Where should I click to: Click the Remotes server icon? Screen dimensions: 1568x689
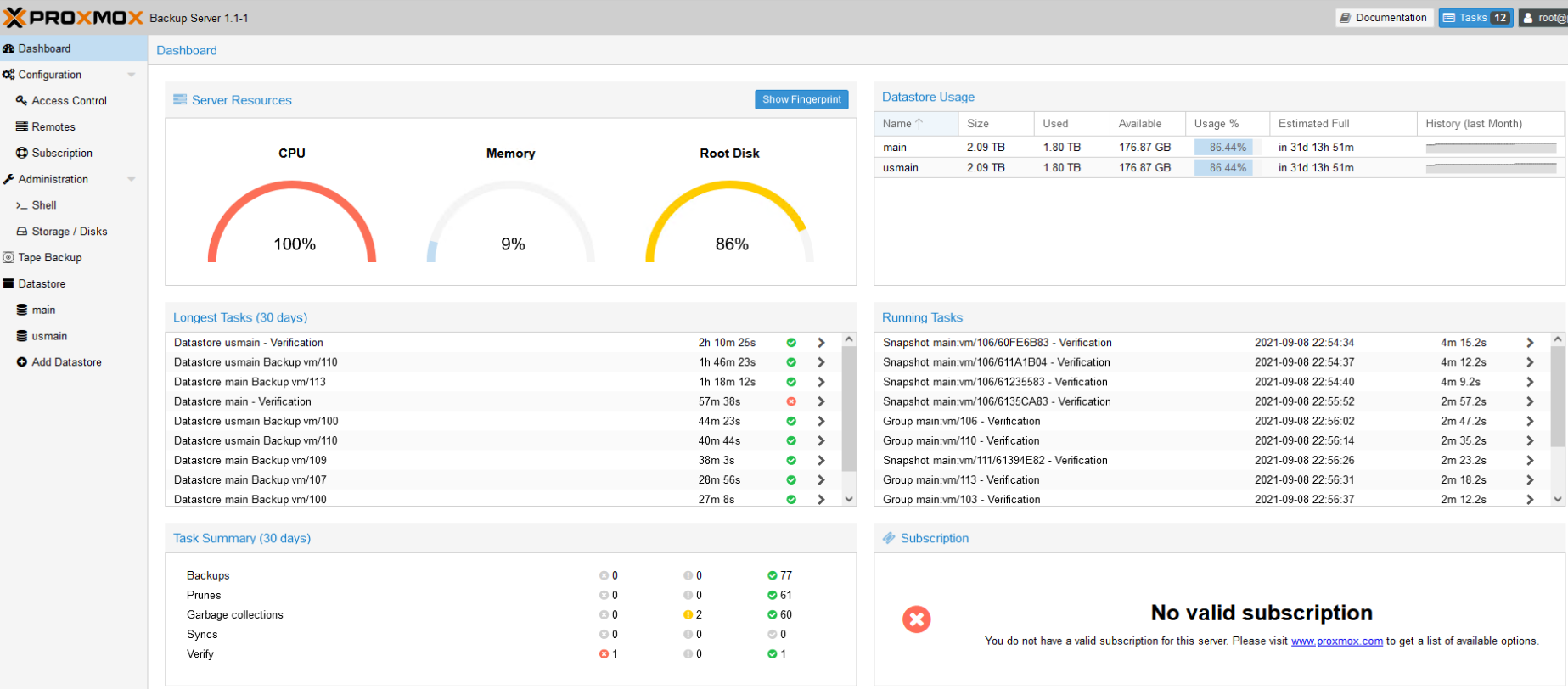[22, 126]
